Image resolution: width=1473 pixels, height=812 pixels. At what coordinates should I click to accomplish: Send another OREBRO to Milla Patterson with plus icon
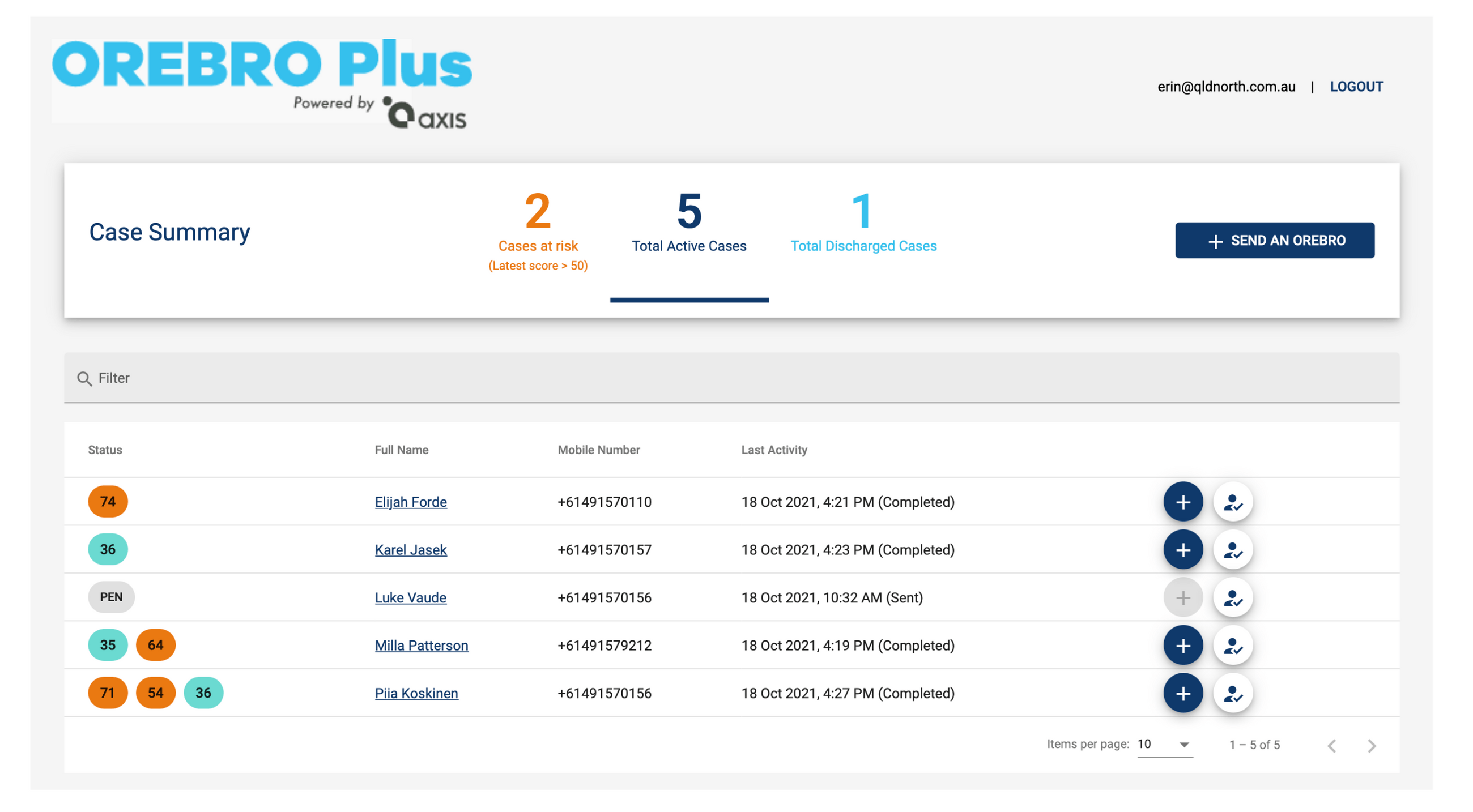1182,645
